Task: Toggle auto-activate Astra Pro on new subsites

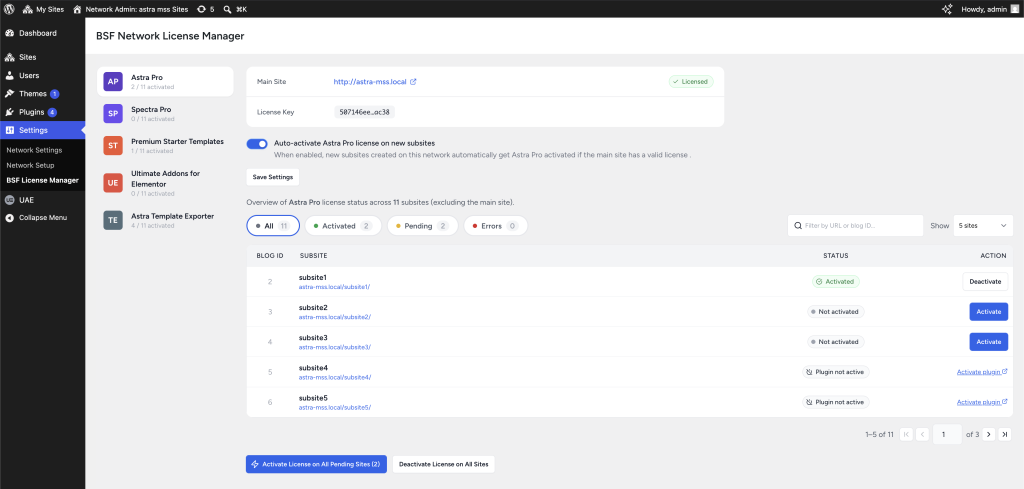Action: [x=257, y=144]
